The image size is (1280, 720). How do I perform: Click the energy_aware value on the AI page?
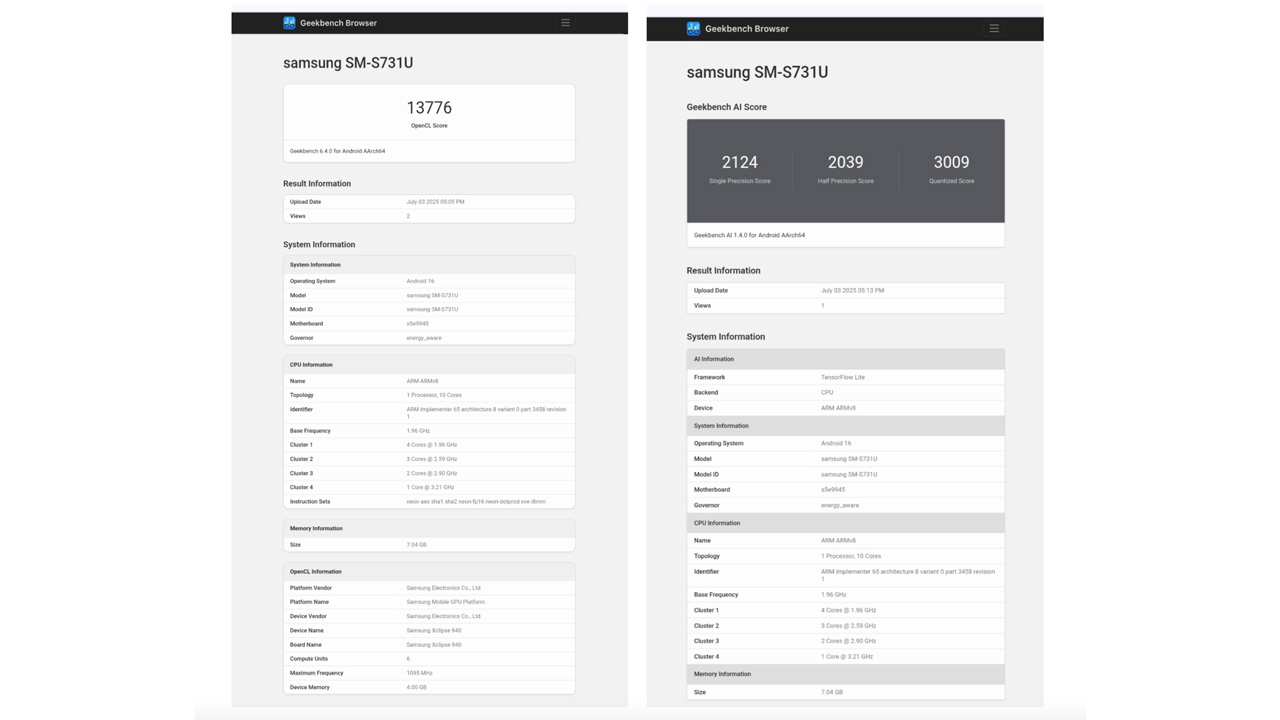pos(840,505)
